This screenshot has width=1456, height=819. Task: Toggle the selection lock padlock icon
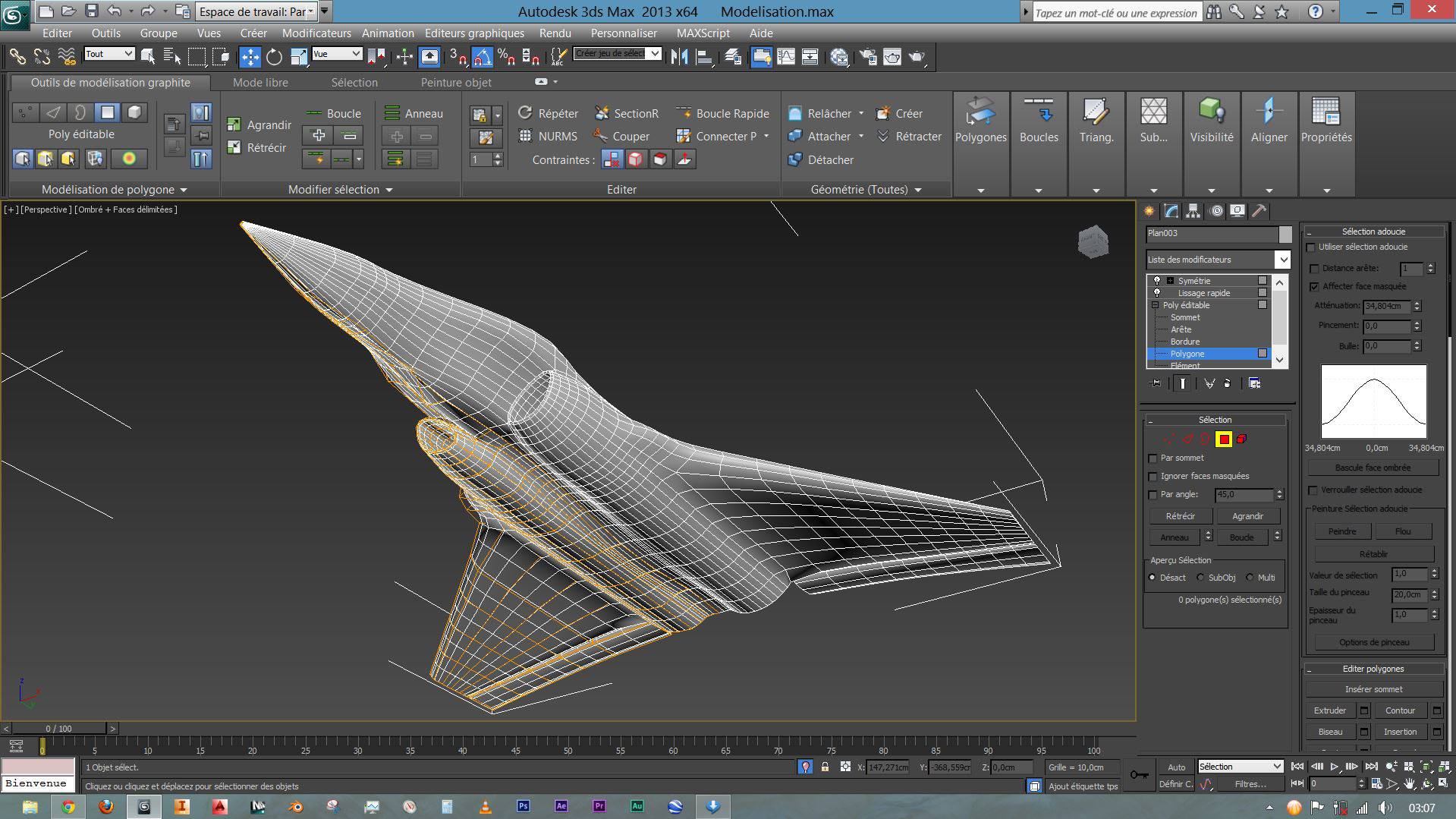tap(825, 767)
